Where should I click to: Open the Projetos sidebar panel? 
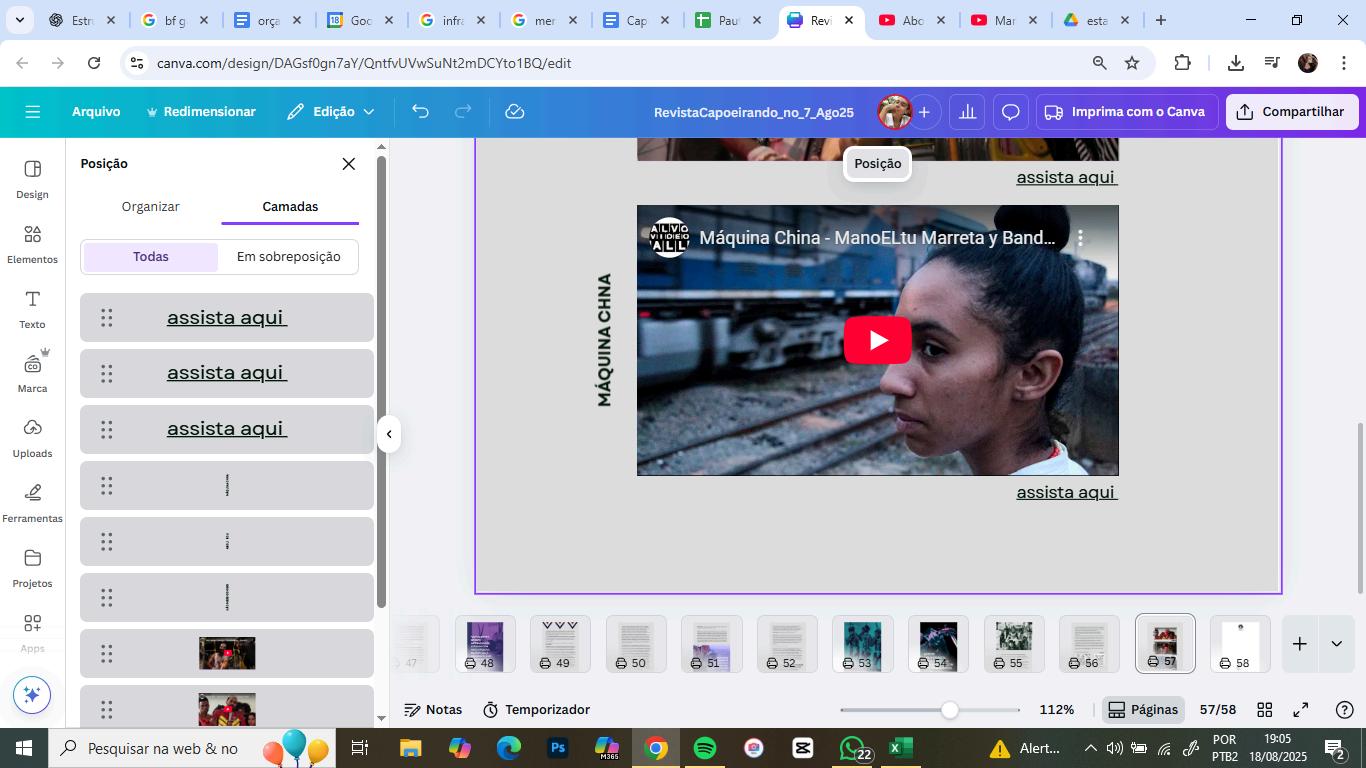(32, 568)
